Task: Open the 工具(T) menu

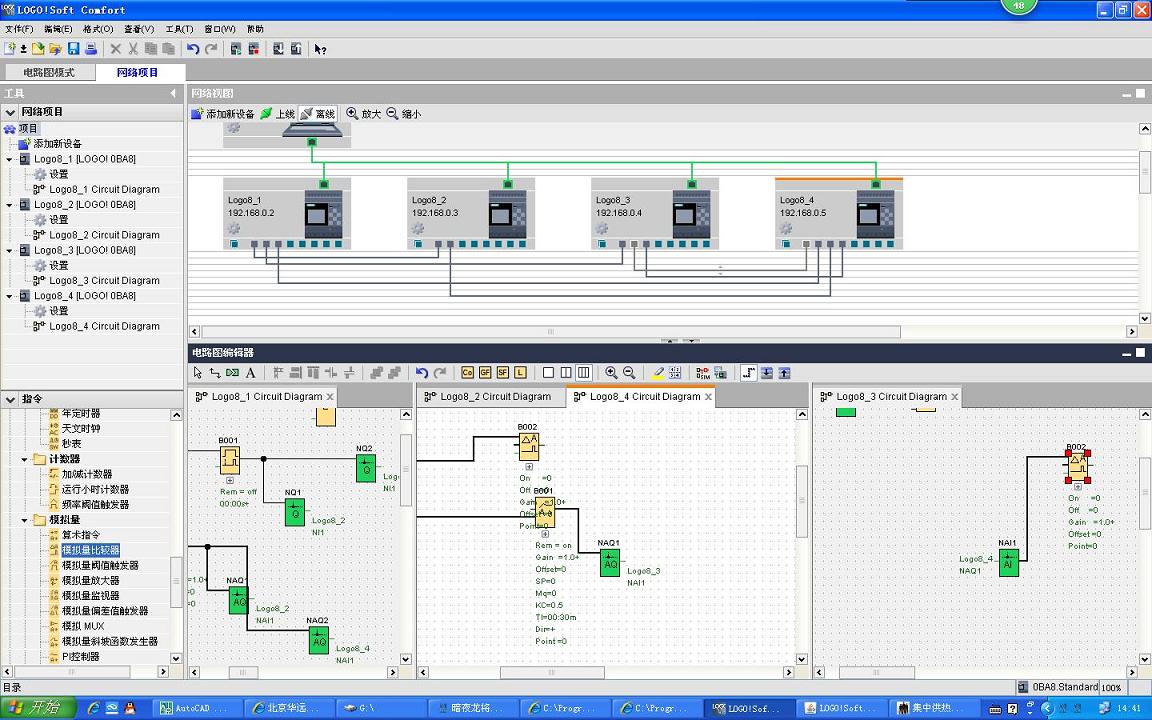Action: pos(179,29)
